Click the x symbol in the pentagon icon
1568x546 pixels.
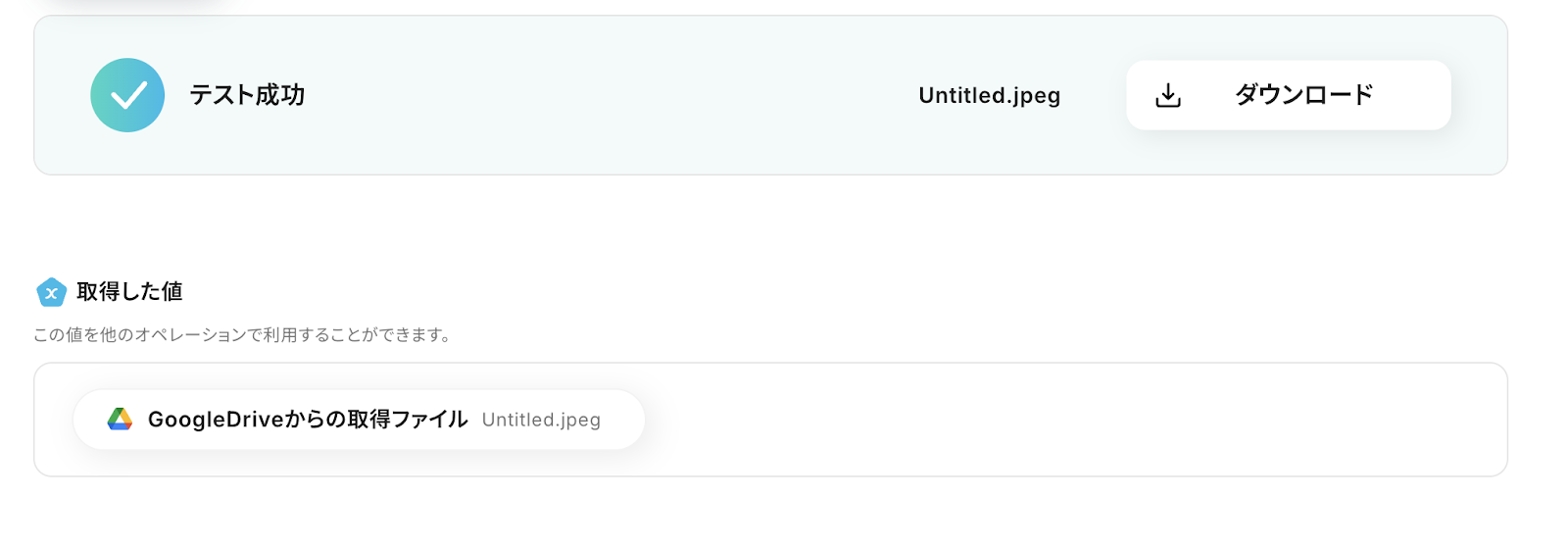click(51, 293)
